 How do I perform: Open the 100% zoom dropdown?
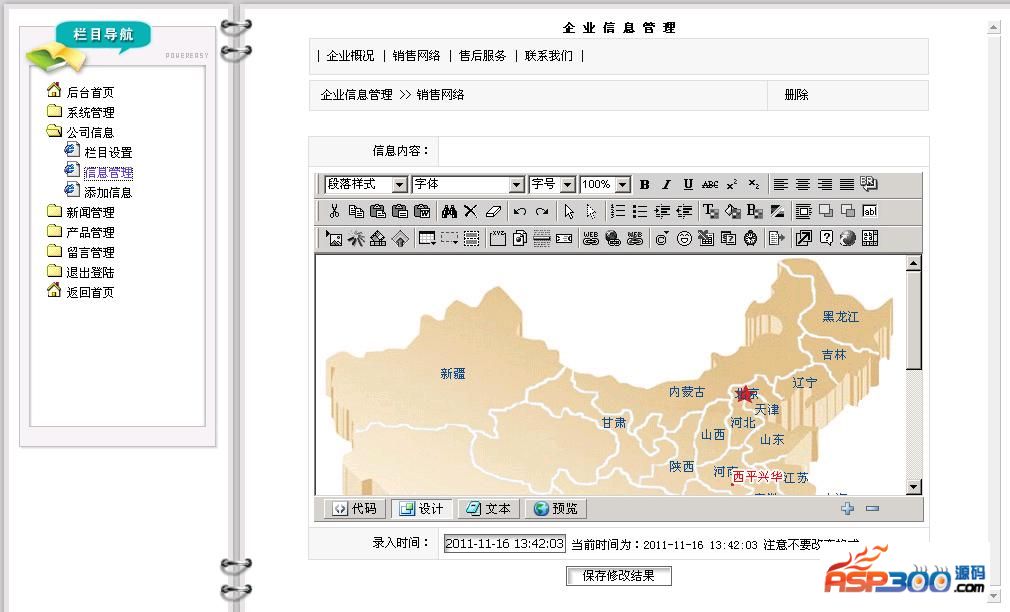[x=605, y=185]
